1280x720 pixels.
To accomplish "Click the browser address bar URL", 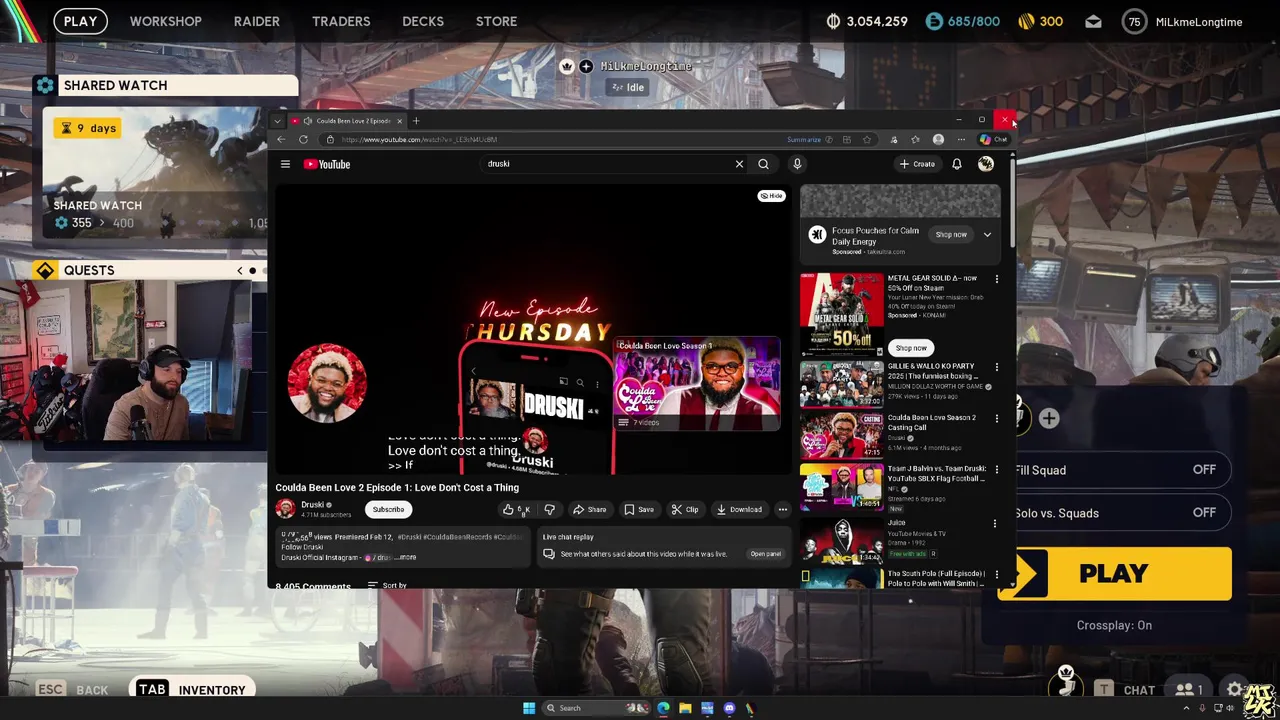I will click(x=419, y=140).
